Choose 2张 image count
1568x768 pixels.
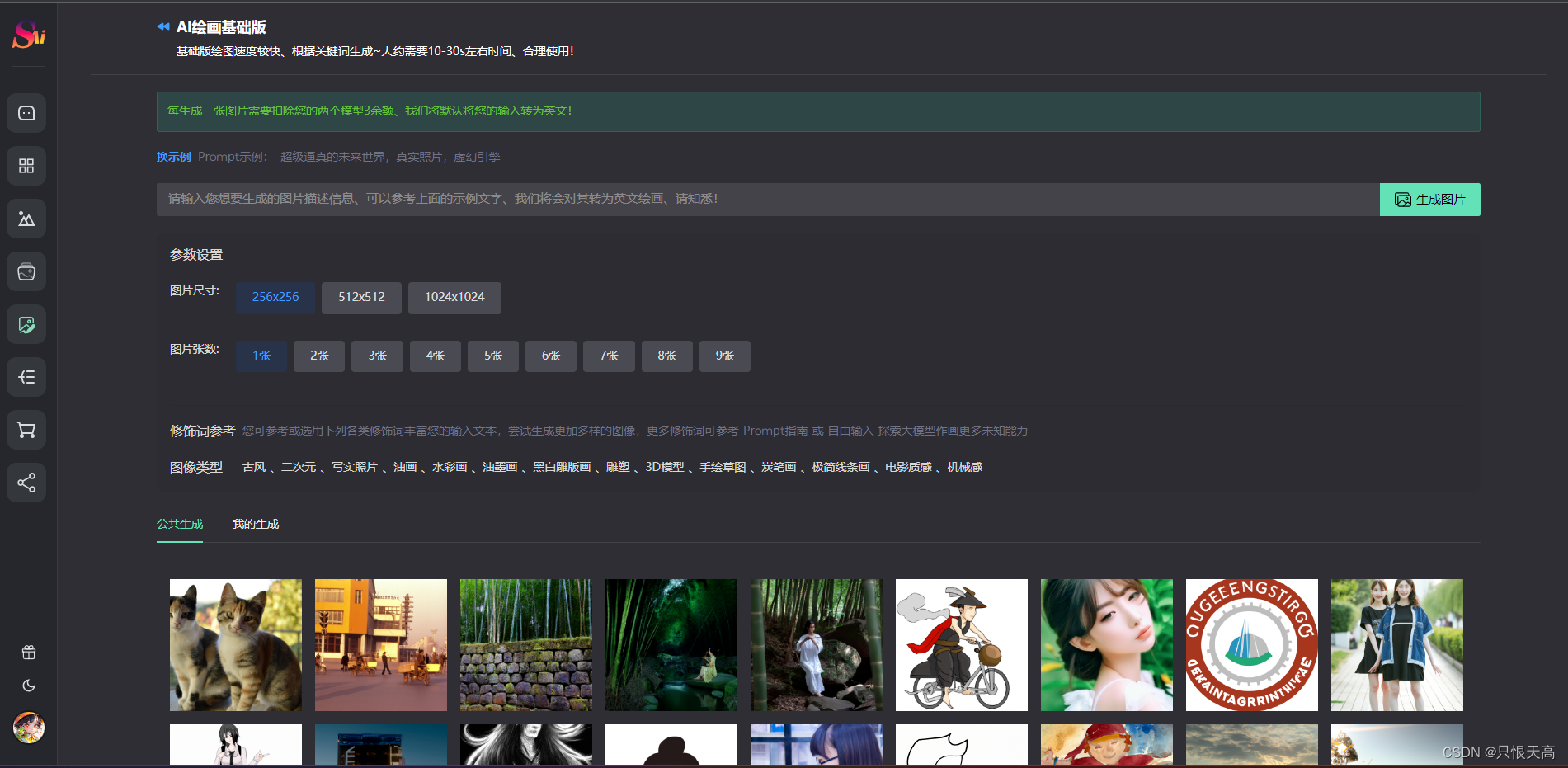coord(319,356)
